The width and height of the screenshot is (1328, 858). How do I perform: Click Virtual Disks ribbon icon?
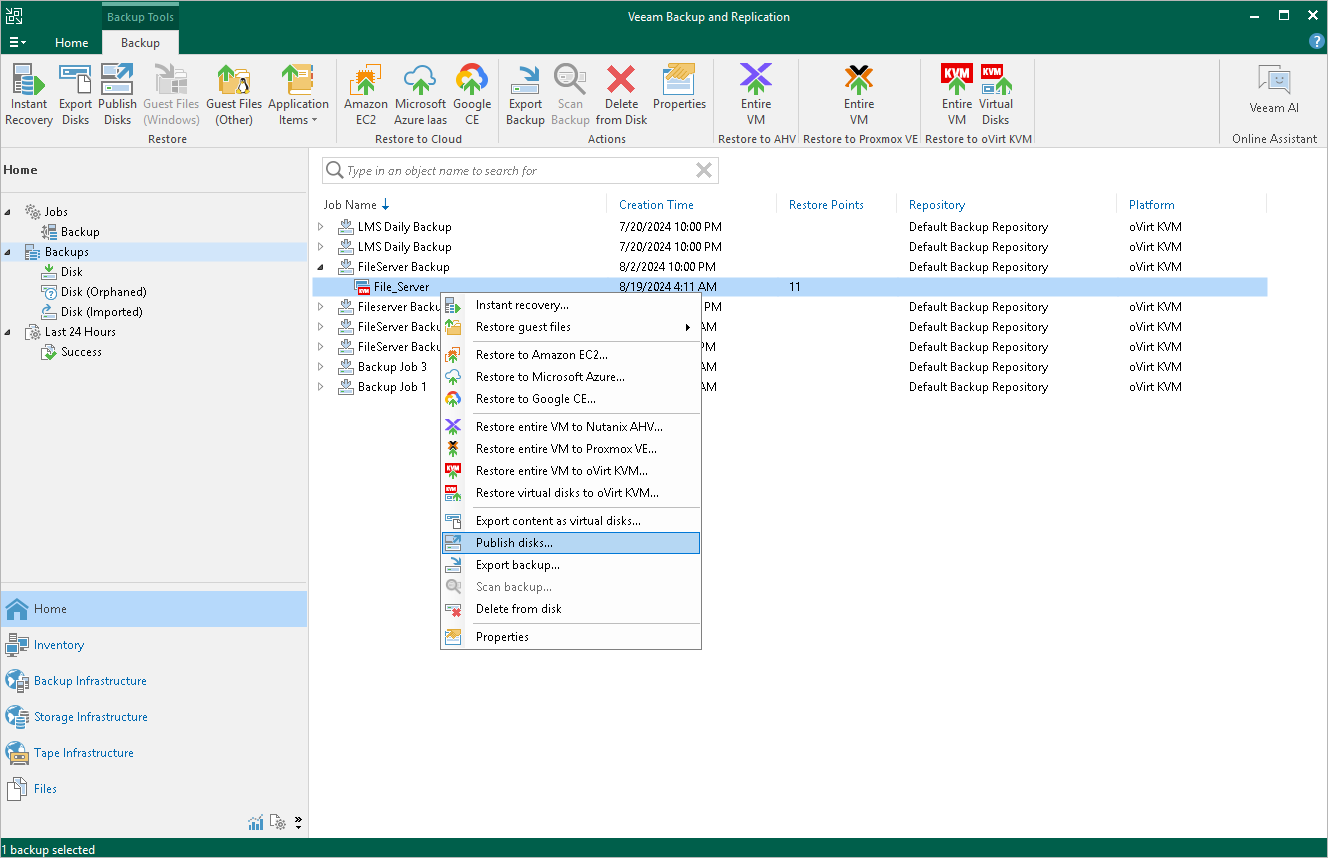[x=996, y=95]
